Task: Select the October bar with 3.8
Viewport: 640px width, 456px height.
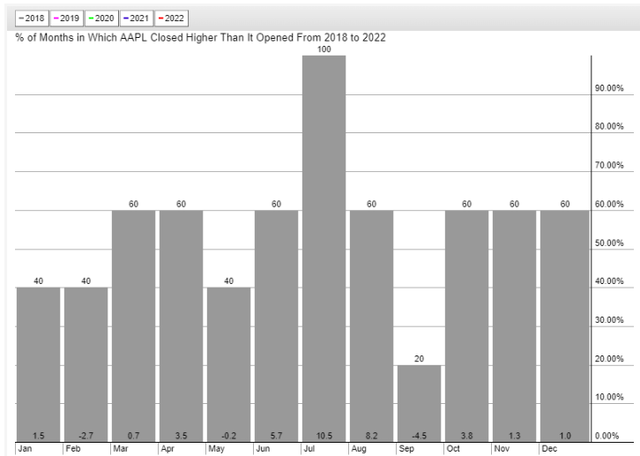Action: pos(467,326)
